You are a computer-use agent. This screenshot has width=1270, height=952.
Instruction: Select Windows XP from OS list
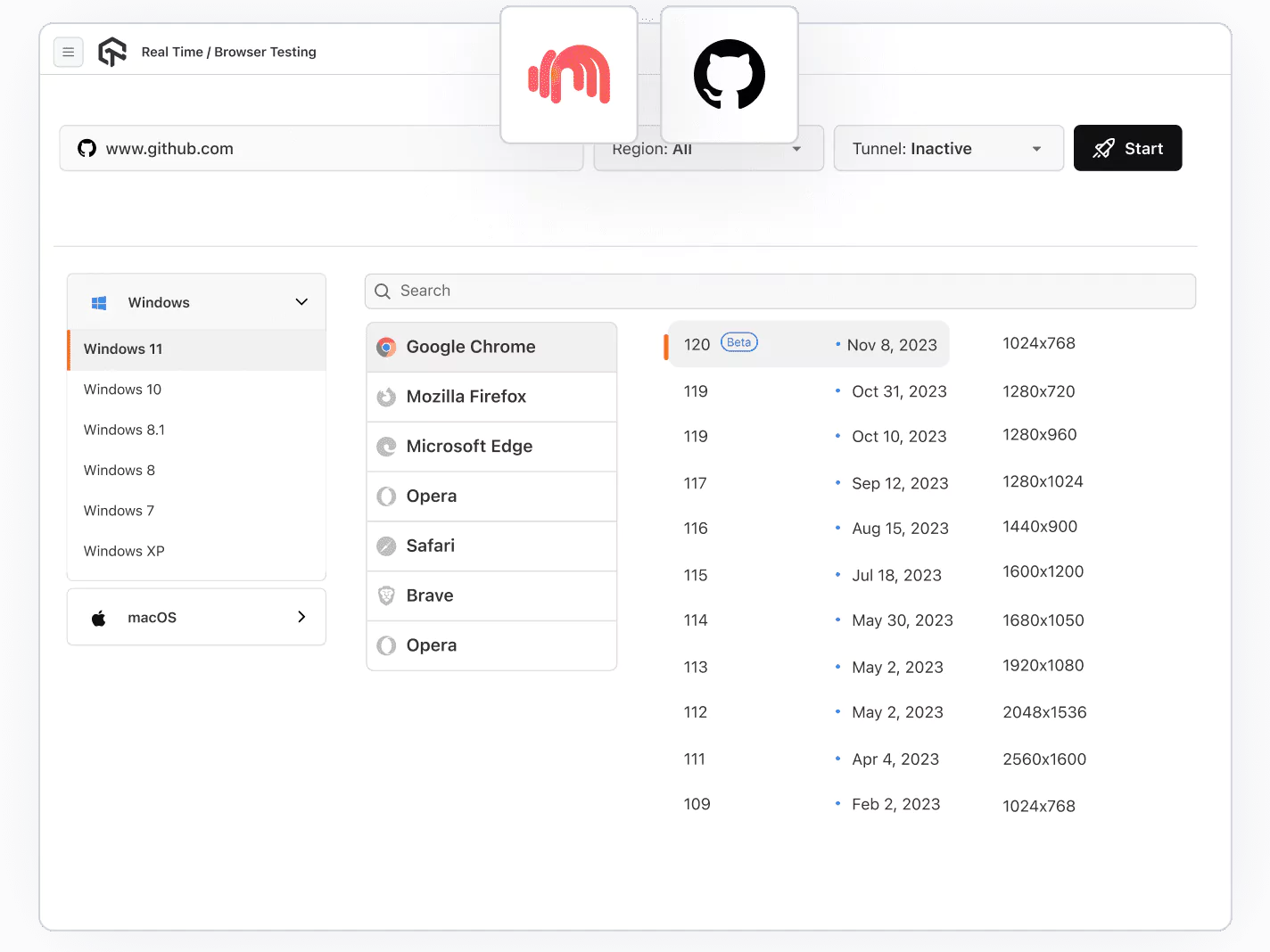click(x=124, y=551)
